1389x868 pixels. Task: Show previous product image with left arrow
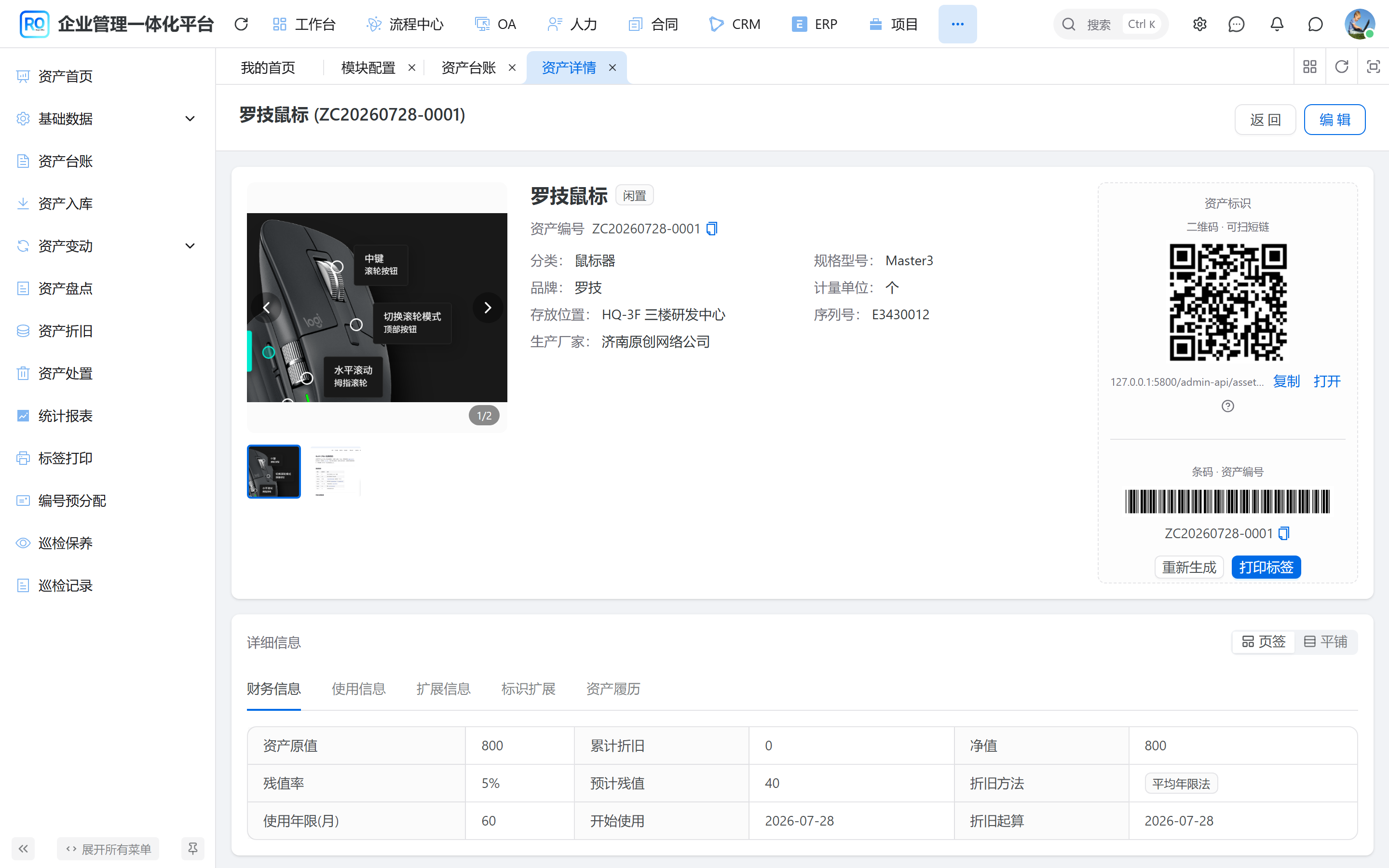[266, 308]
